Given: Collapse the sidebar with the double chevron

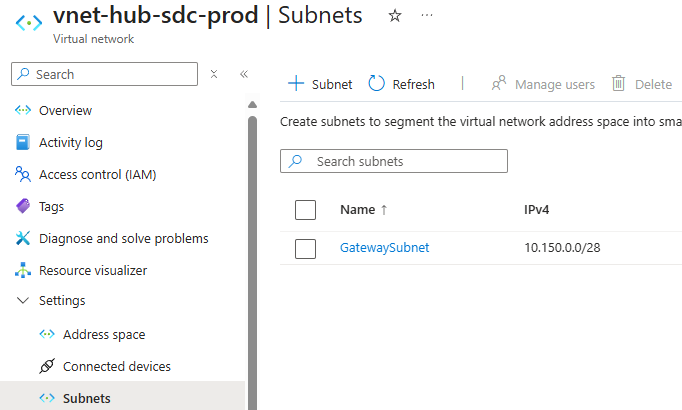Looking at the screenshot, I should 244,74.
